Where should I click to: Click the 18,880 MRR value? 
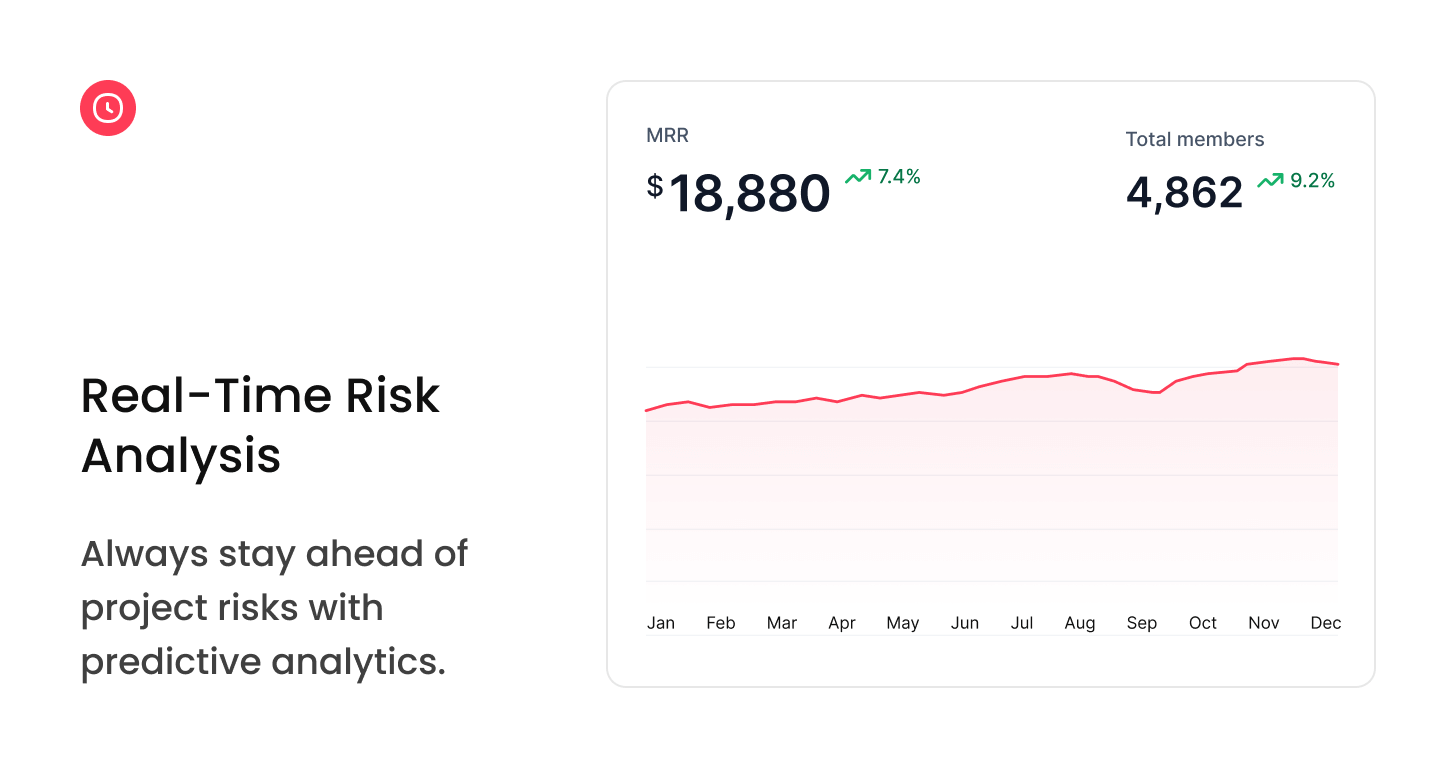pos(749,194)
